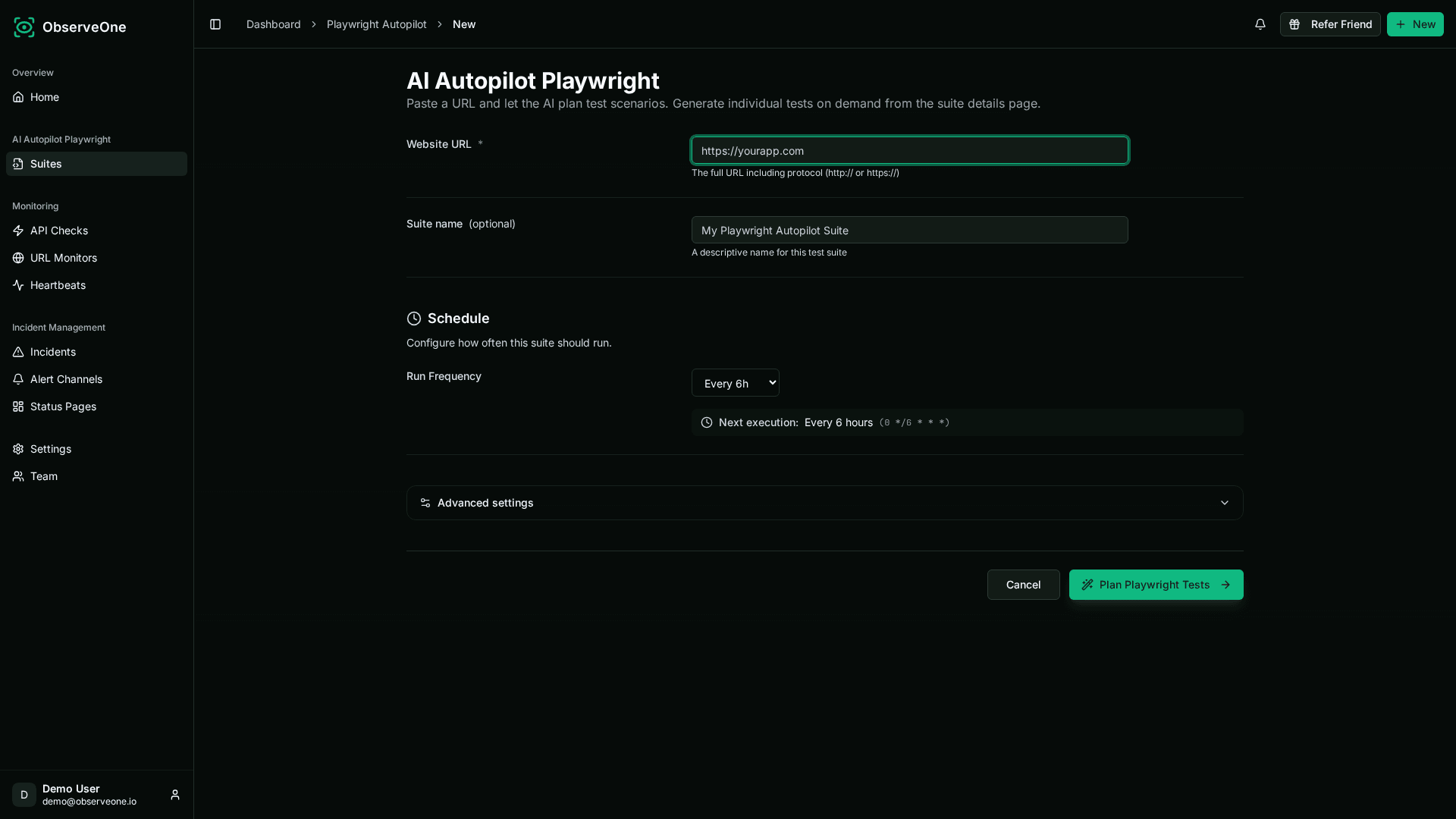Open the Run Frequency dropdown
The height and width of the screenshot is (819, 1456).
point(735,383)
